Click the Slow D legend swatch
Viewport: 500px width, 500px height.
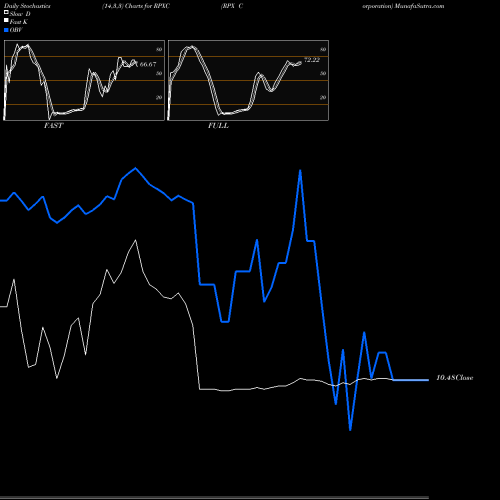[6, 12]
